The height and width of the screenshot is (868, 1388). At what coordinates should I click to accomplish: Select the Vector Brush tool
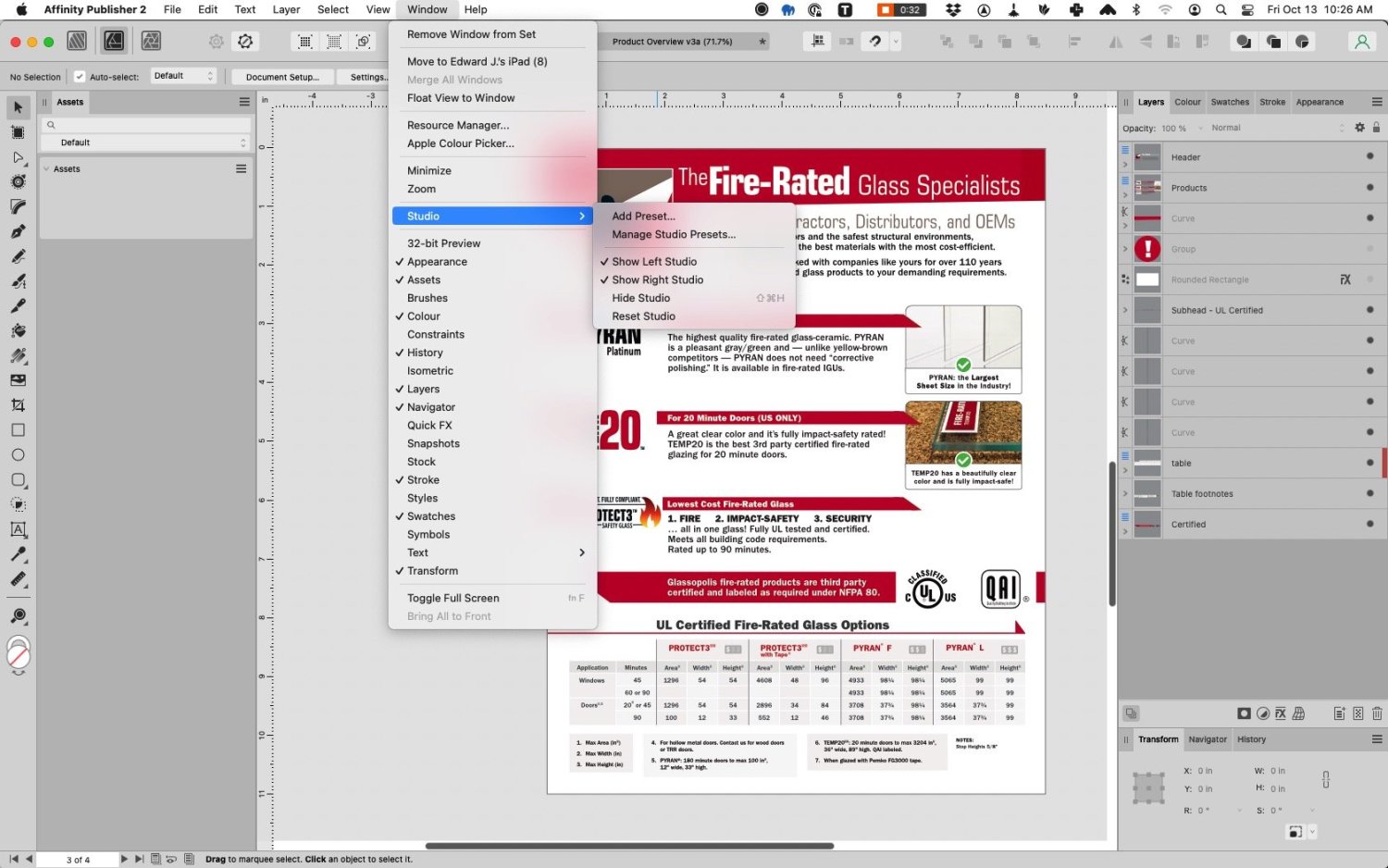(17, 281)
